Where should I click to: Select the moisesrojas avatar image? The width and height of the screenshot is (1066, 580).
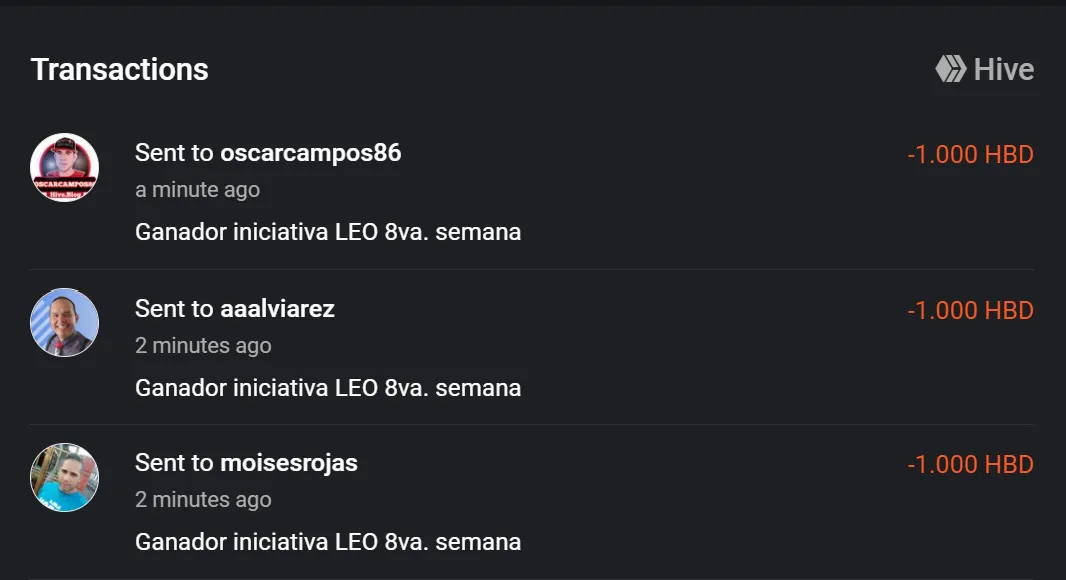point(64,477)
